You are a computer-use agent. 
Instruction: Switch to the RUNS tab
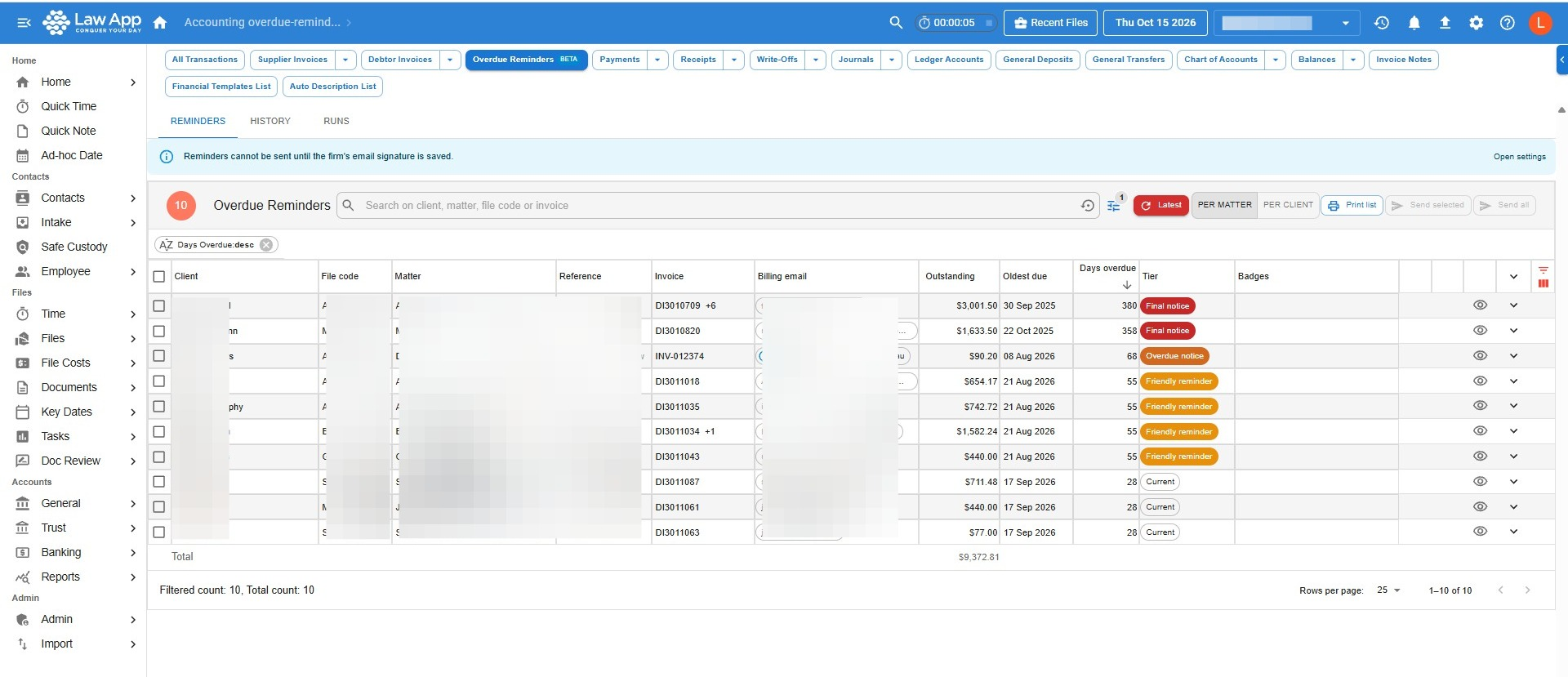(336, 121)
